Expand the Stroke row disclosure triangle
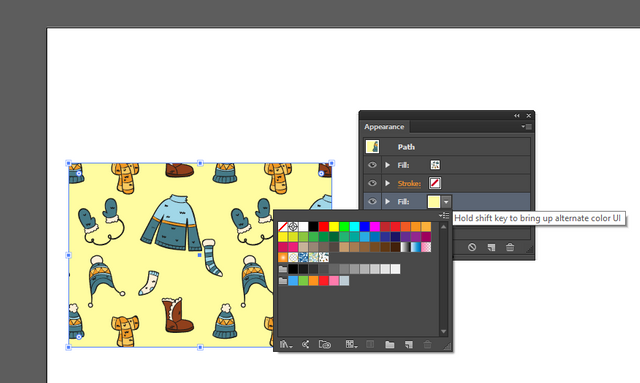The height and width of the screenshot is (383, 640). [387, 183]
